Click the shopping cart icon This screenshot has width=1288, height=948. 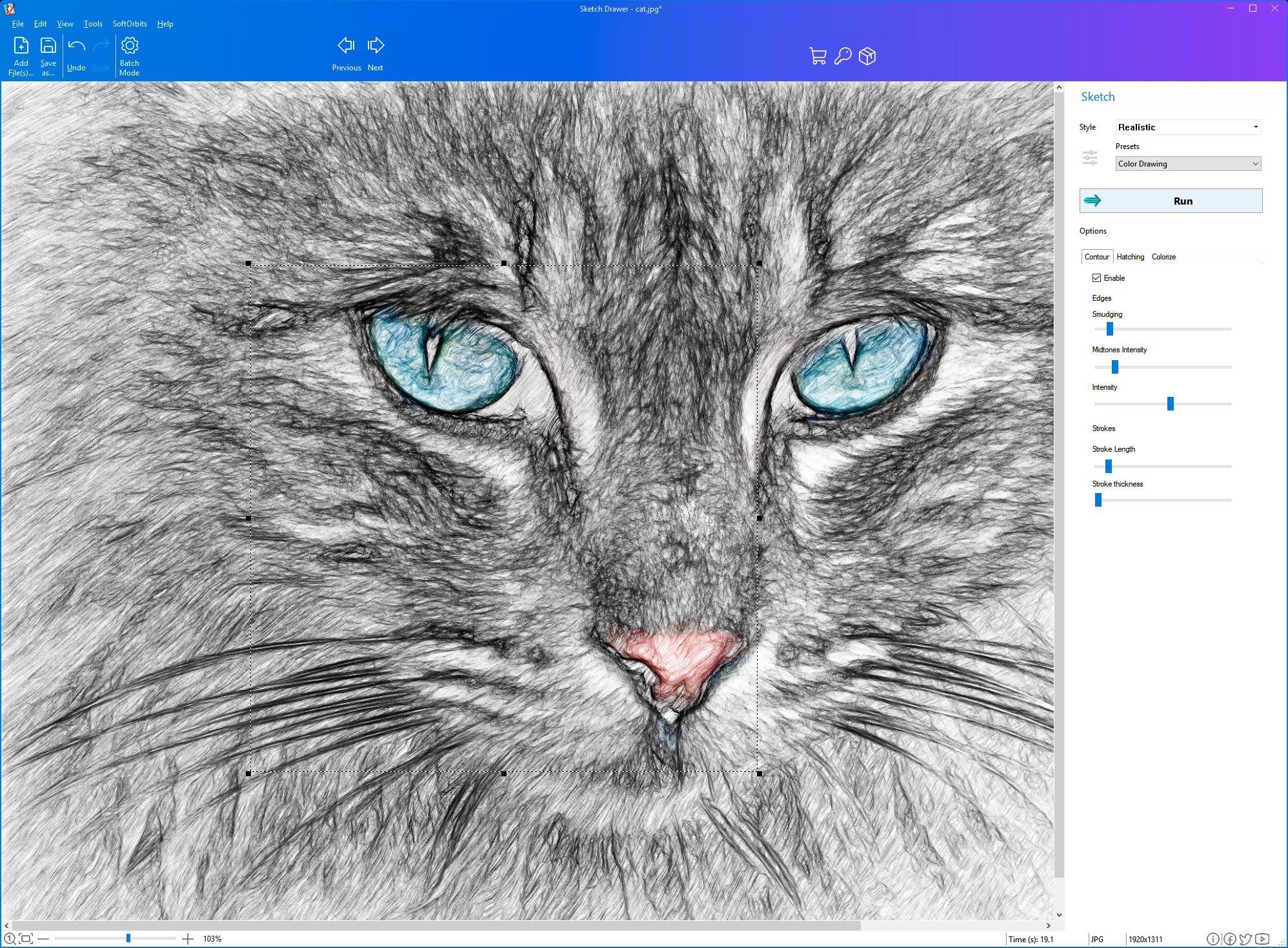(x=818, y=56)
